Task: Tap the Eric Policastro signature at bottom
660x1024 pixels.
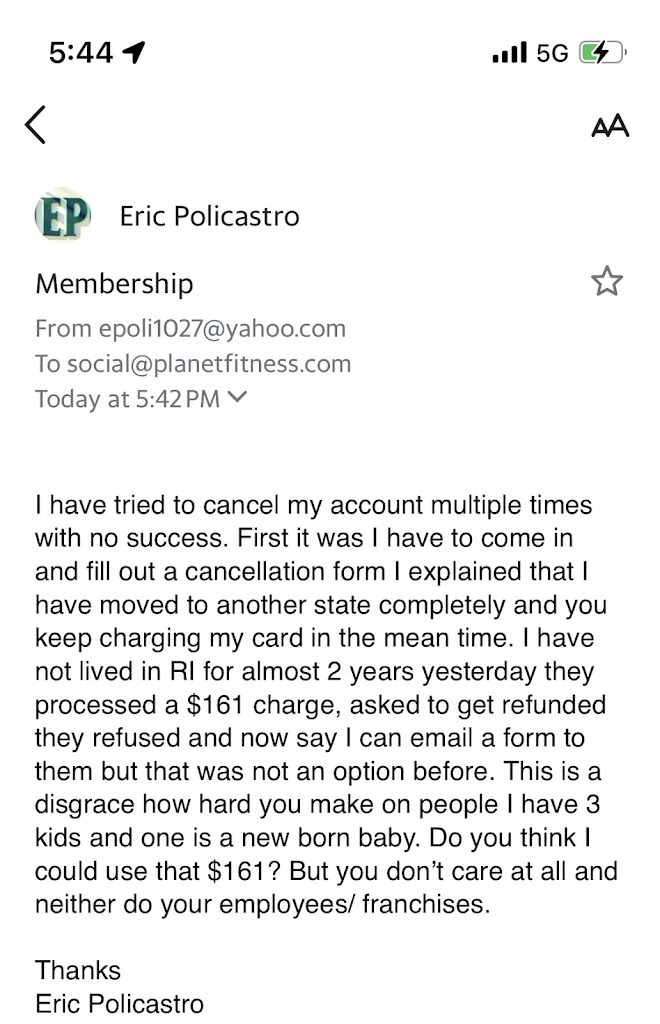Action: [119, 1003]
